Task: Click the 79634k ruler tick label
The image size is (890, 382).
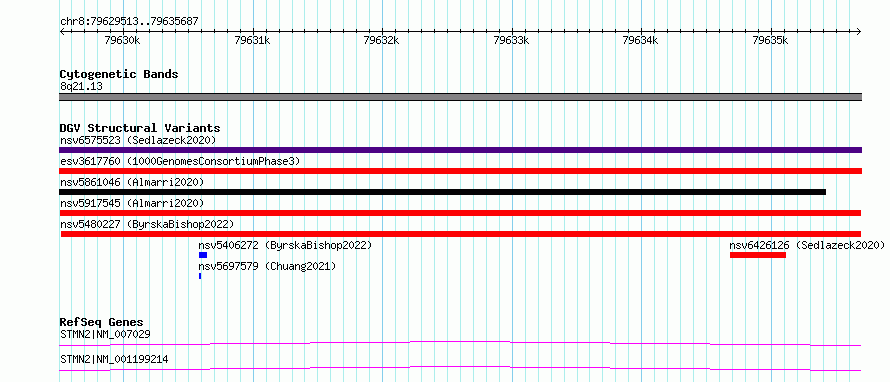Action: pyautogui.click(x=641, y=40)
